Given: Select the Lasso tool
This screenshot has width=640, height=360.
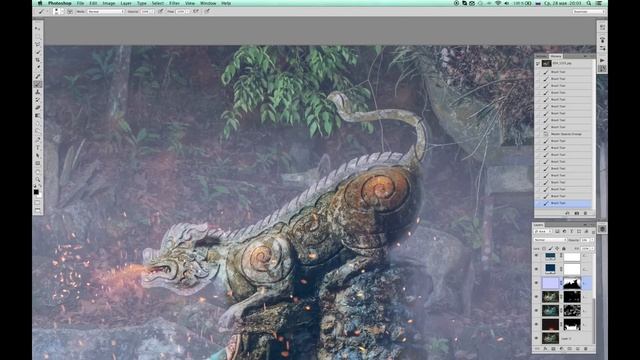Looking at the screenshot, I should tap(38, 44).
